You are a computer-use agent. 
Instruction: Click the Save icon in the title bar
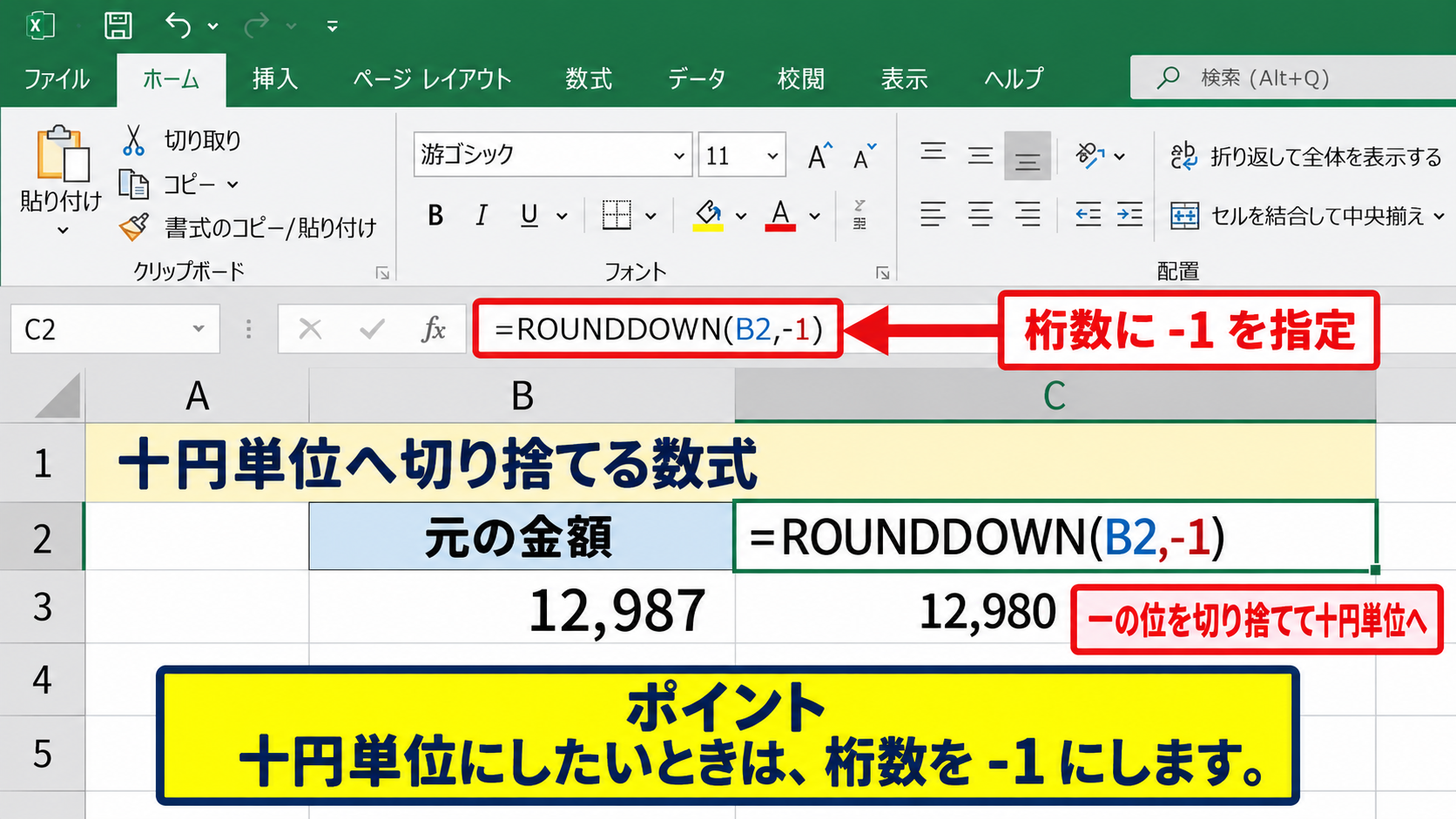pos(118,25)
